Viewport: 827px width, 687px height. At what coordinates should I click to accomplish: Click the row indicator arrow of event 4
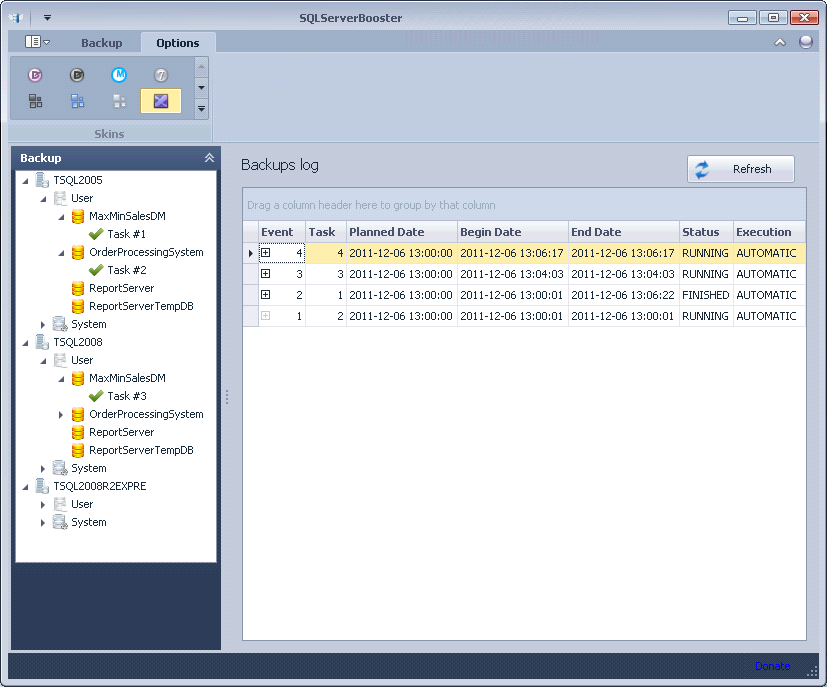[x=251, y=253]
